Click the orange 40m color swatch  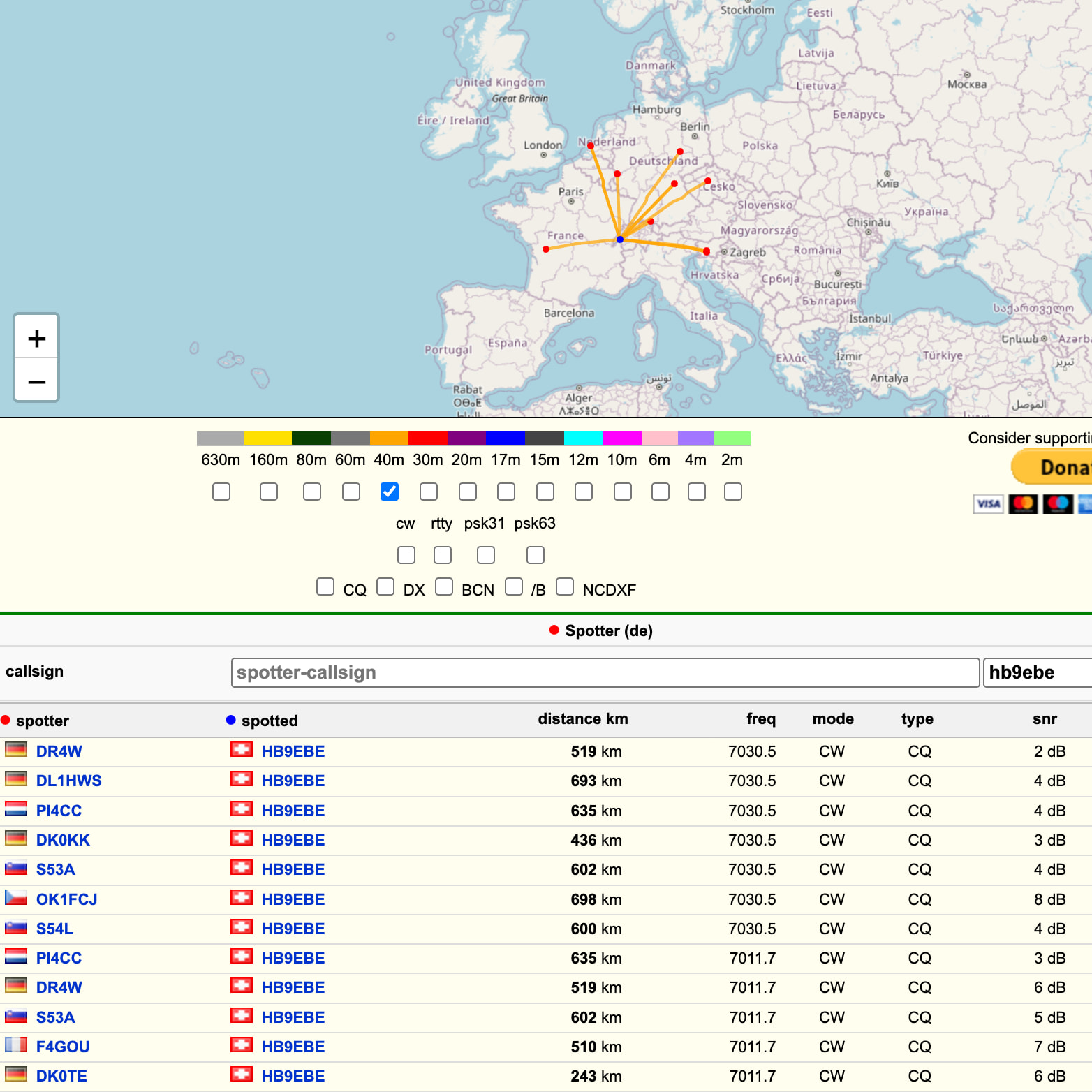click(x=389, y=438)
